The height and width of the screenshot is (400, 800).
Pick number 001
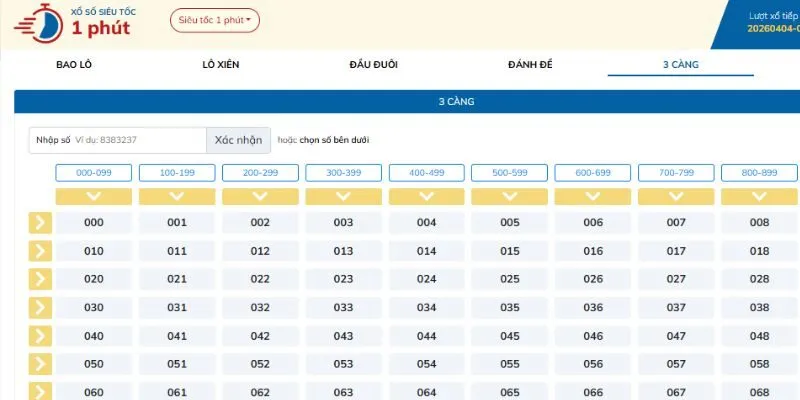tap(177, 223)
